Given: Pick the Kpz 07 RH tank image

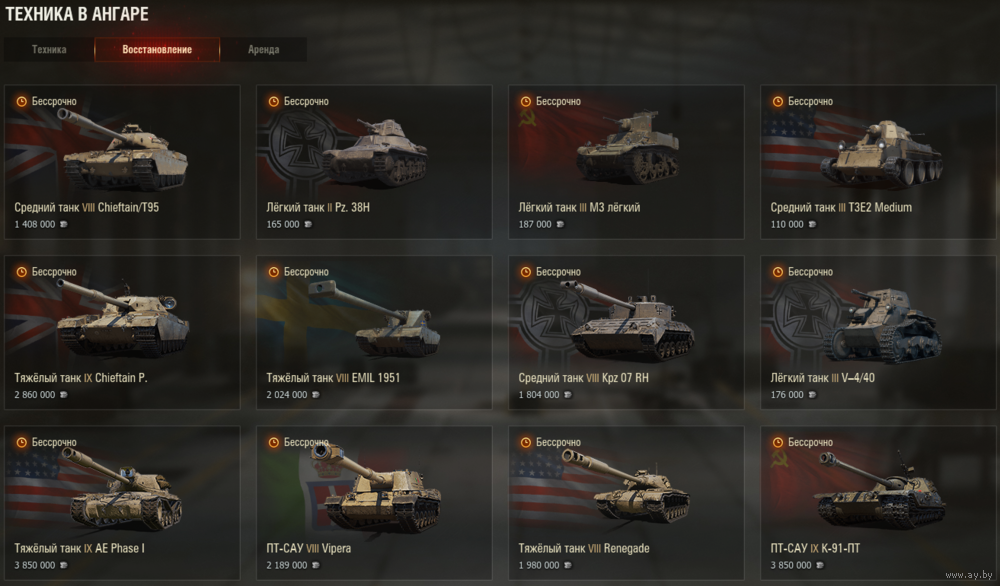Looking at the screenshot, I should click(626, 321).
